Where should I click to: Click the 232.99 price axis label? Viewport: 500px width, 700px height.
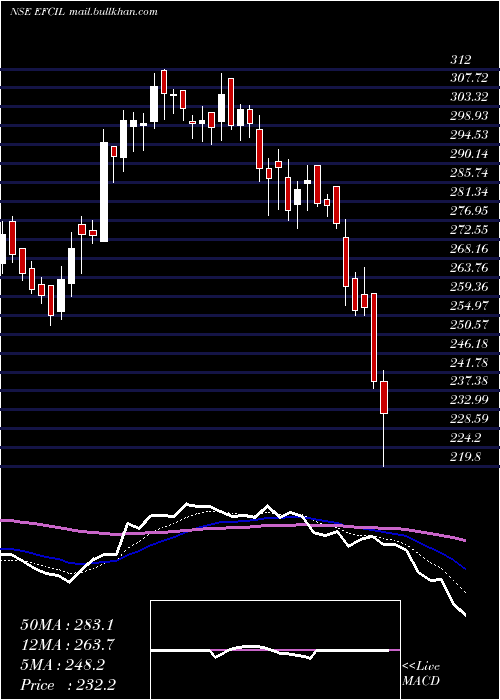click(x=469, y=400)
